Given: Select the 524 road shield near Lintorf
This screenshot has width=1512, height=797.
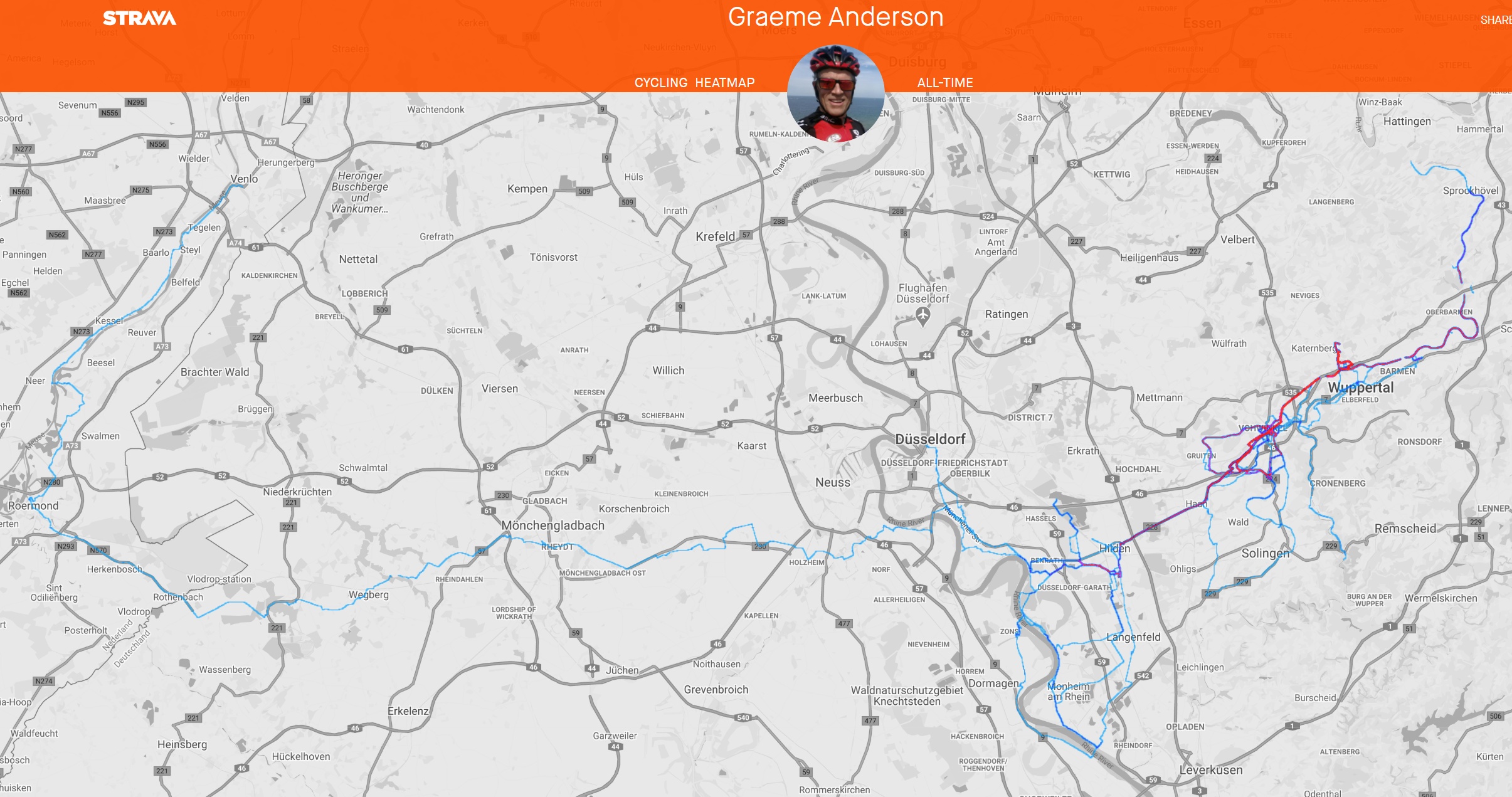Looking at the screenshot, I should (x=988, y=216).
